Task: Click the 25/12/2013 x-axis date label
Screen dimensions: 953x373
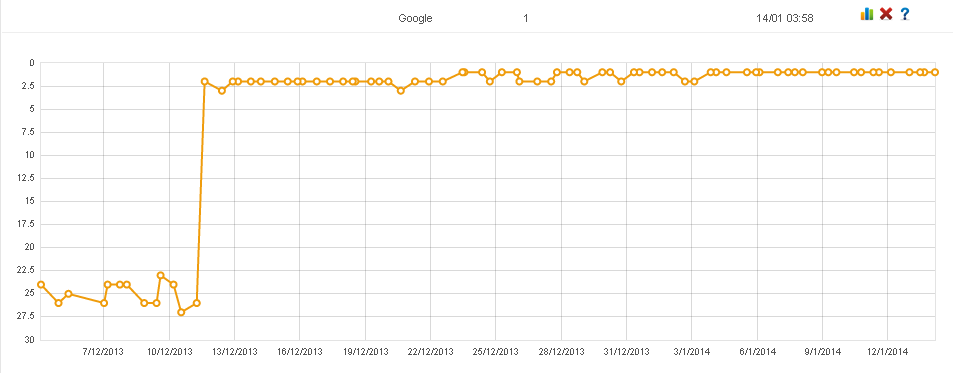Action: click(x=495, y=352)
